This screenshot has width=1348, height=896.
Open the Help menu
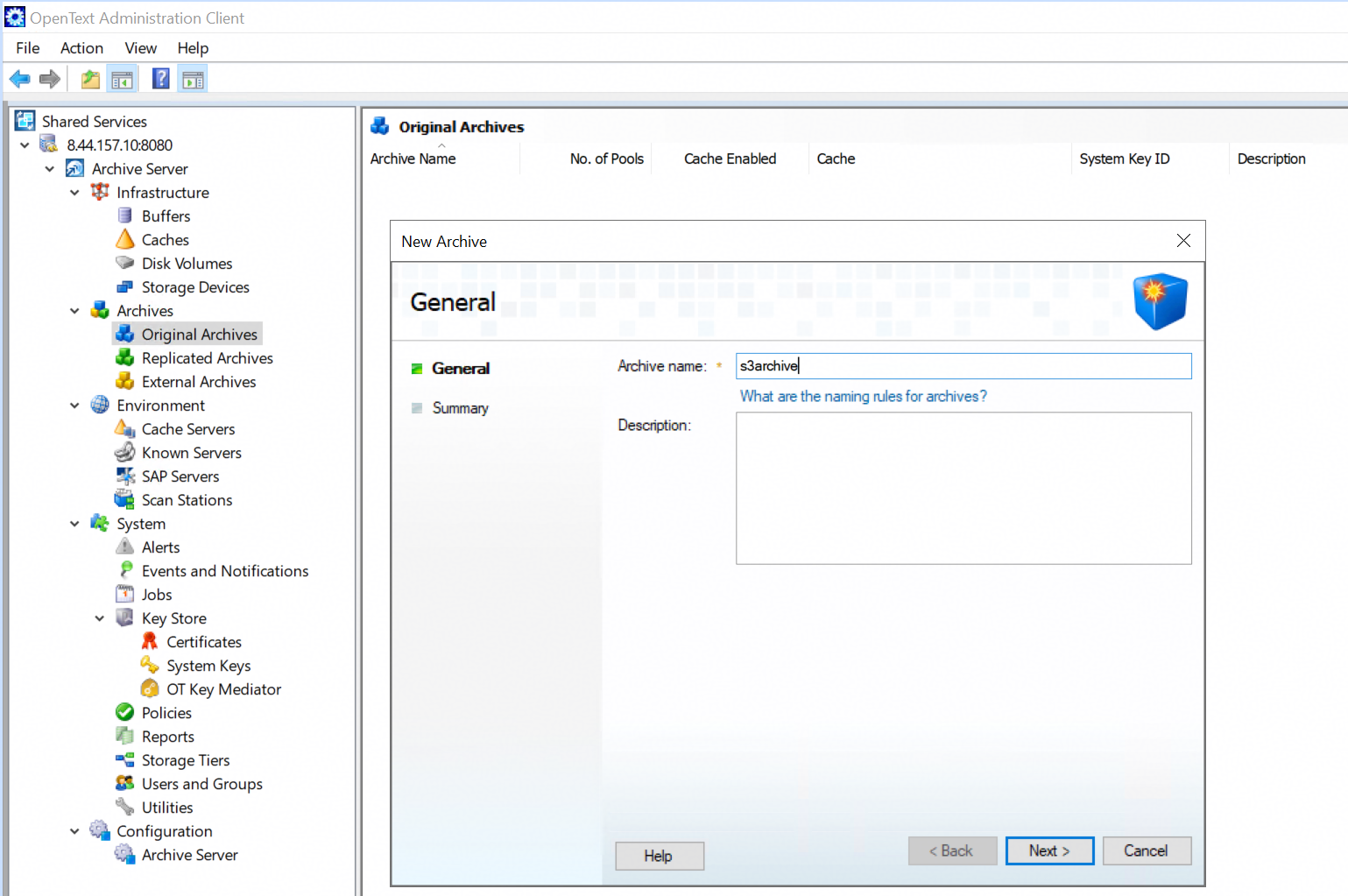tap(193, 48)
